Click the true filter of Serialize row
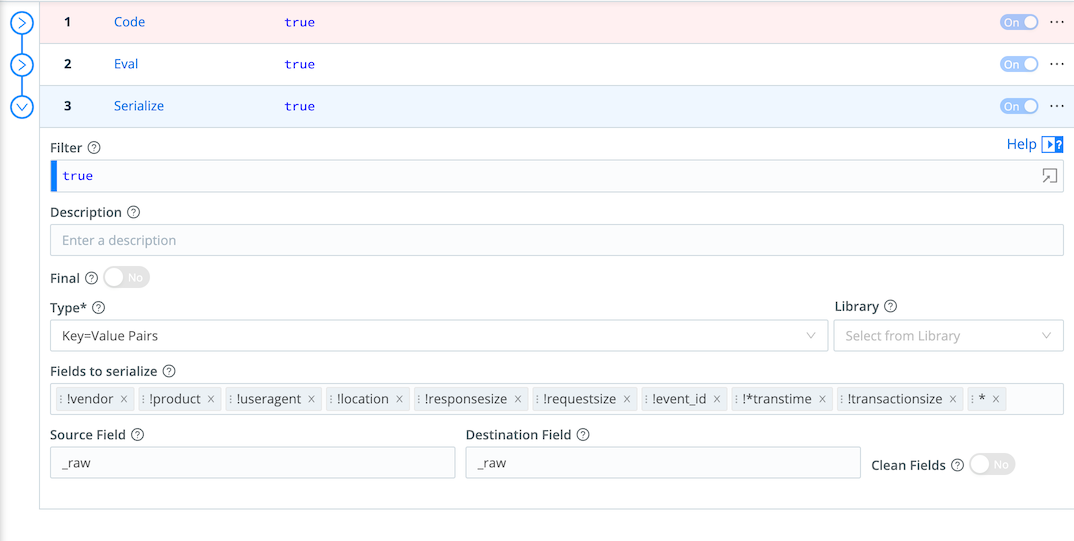1074x541 pixels. click(299, 106)
